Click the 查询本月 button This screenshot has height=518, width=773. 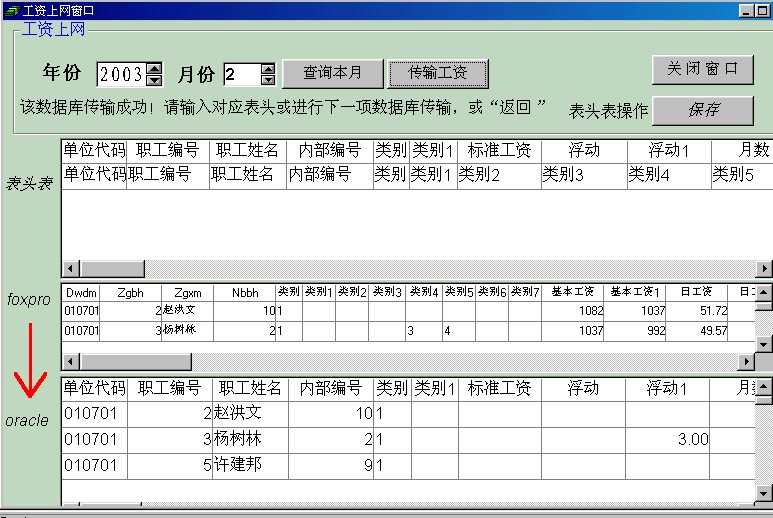coord(332,73)
